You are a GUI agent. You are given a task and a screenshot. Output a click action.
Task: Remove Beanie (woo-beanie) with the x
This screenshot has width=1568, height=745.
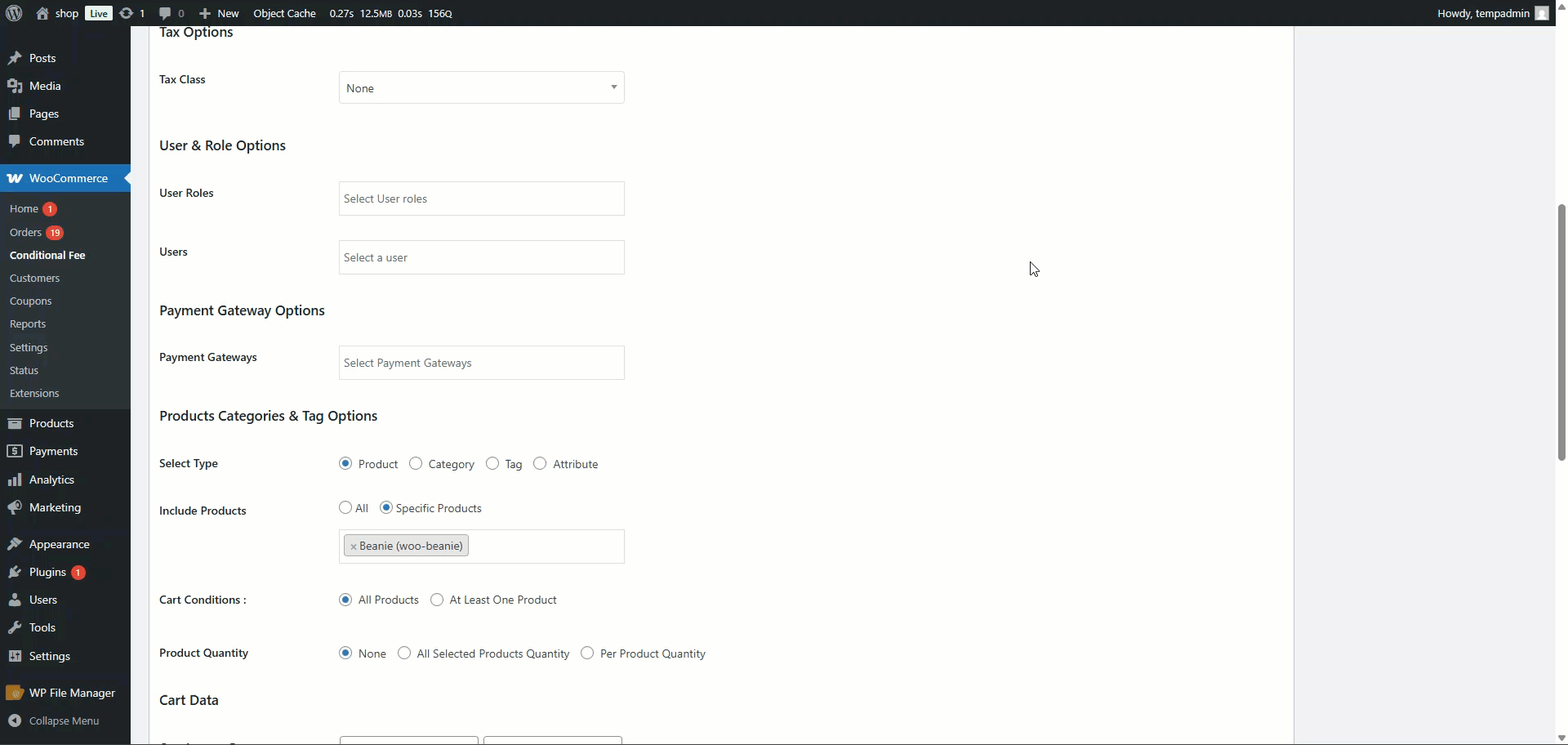pos(354,546)
